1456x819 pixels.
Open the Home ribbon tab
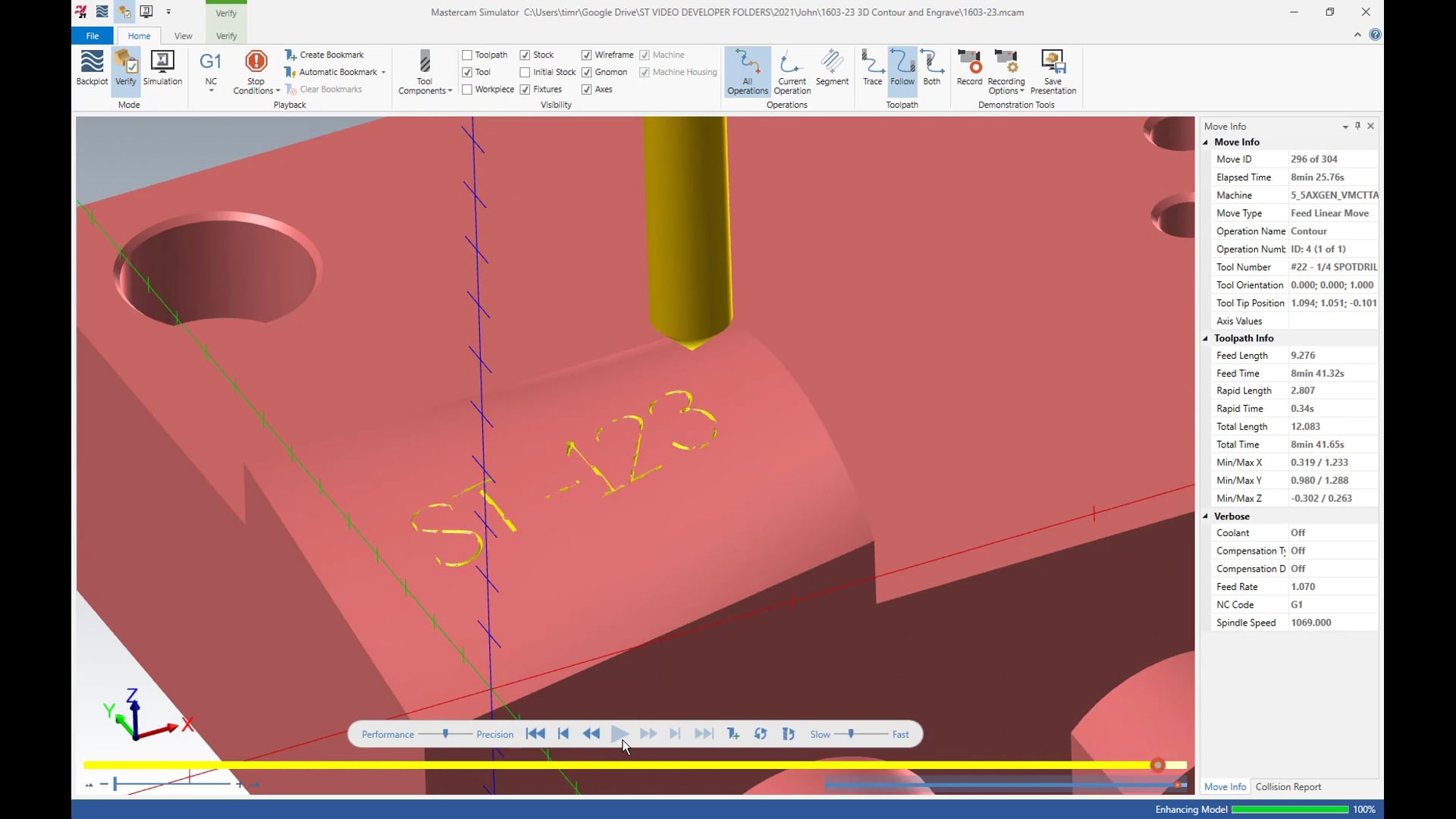tap(138, 36)
